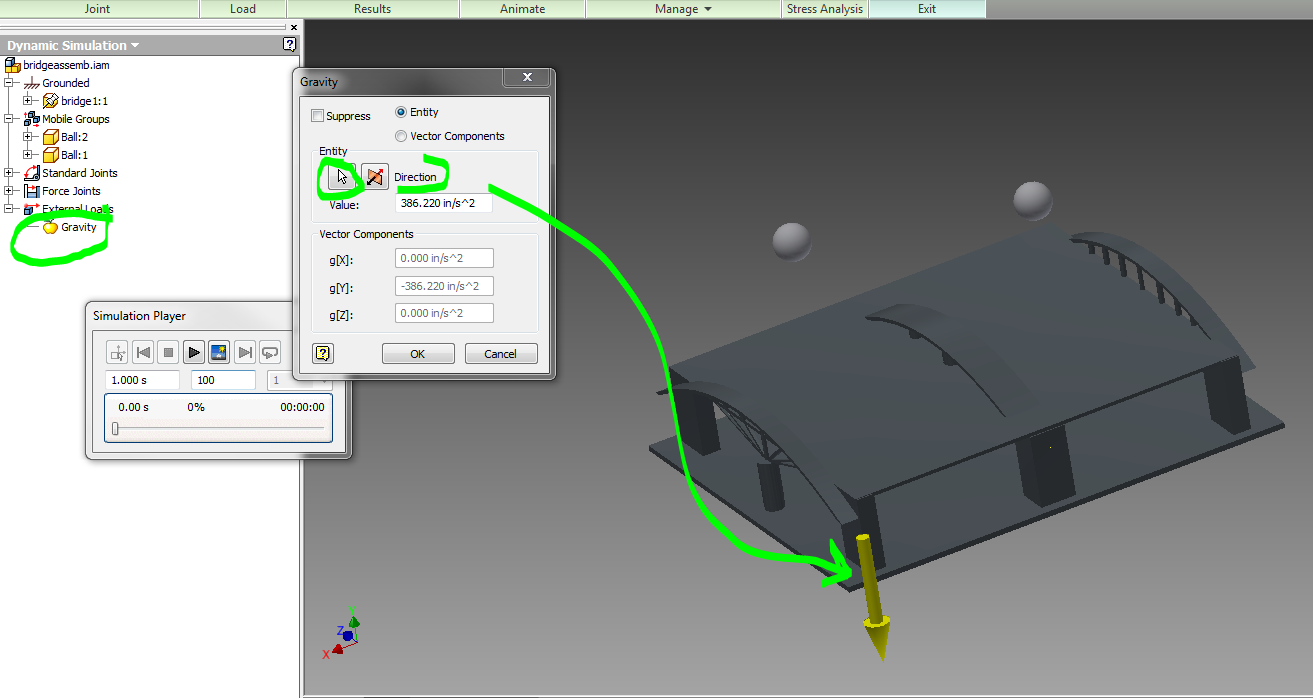Click the entity select arrow button in Gravity dialog
The image size is (1313, 698).
coord(340,177)
